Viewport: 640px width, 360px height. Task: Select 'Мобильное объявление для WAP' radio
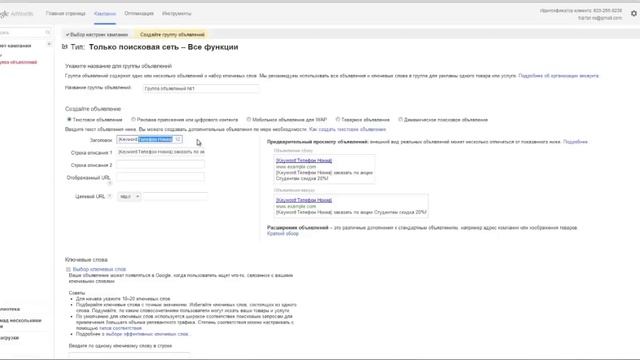click(x=249, y=120)
